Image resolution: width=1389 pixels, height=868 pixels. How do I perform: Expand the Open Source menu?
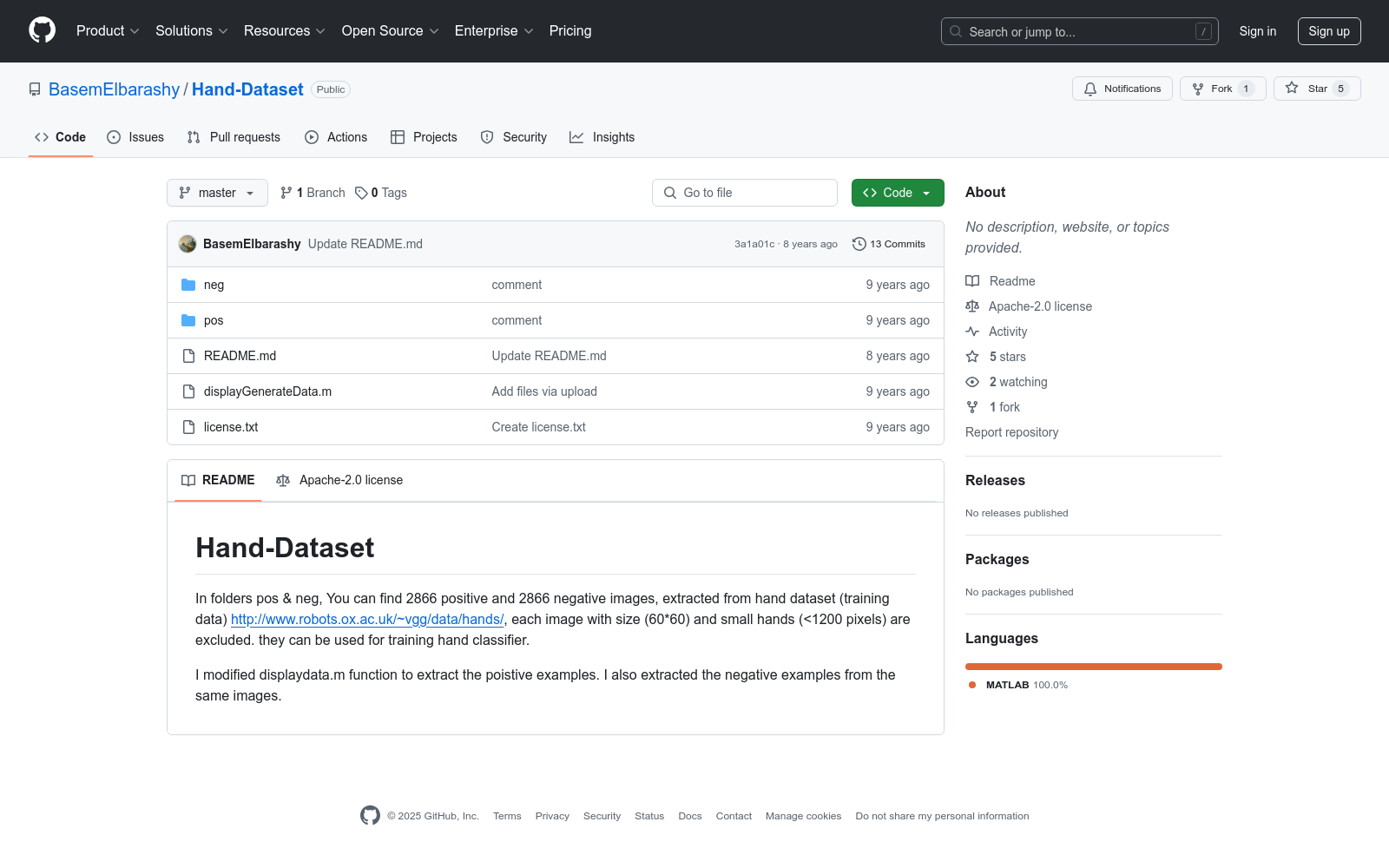pos(391,30)
